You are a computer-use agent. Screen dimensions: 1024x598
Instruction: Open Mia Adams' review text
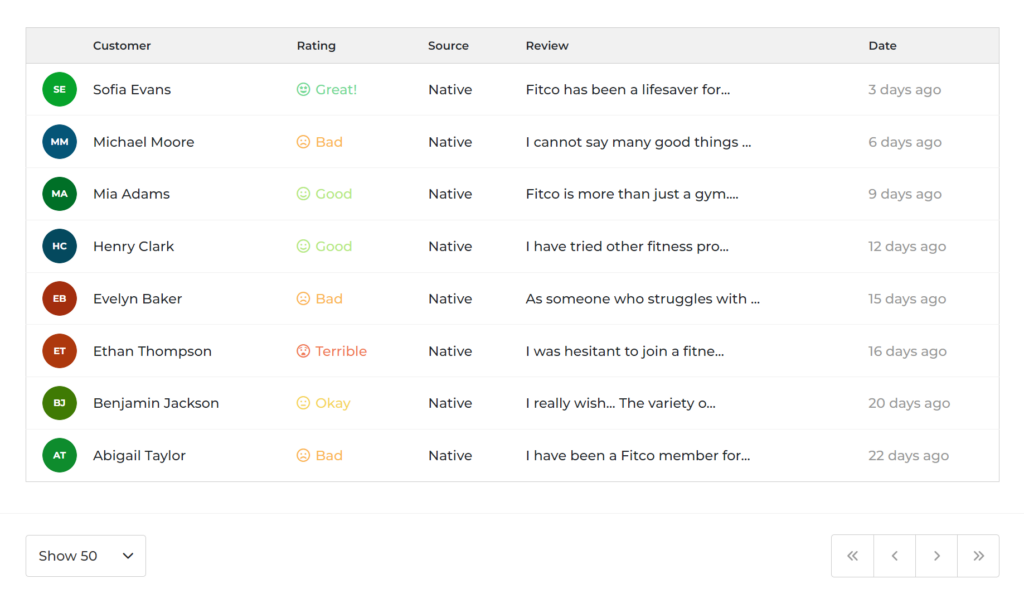(632, 194)
